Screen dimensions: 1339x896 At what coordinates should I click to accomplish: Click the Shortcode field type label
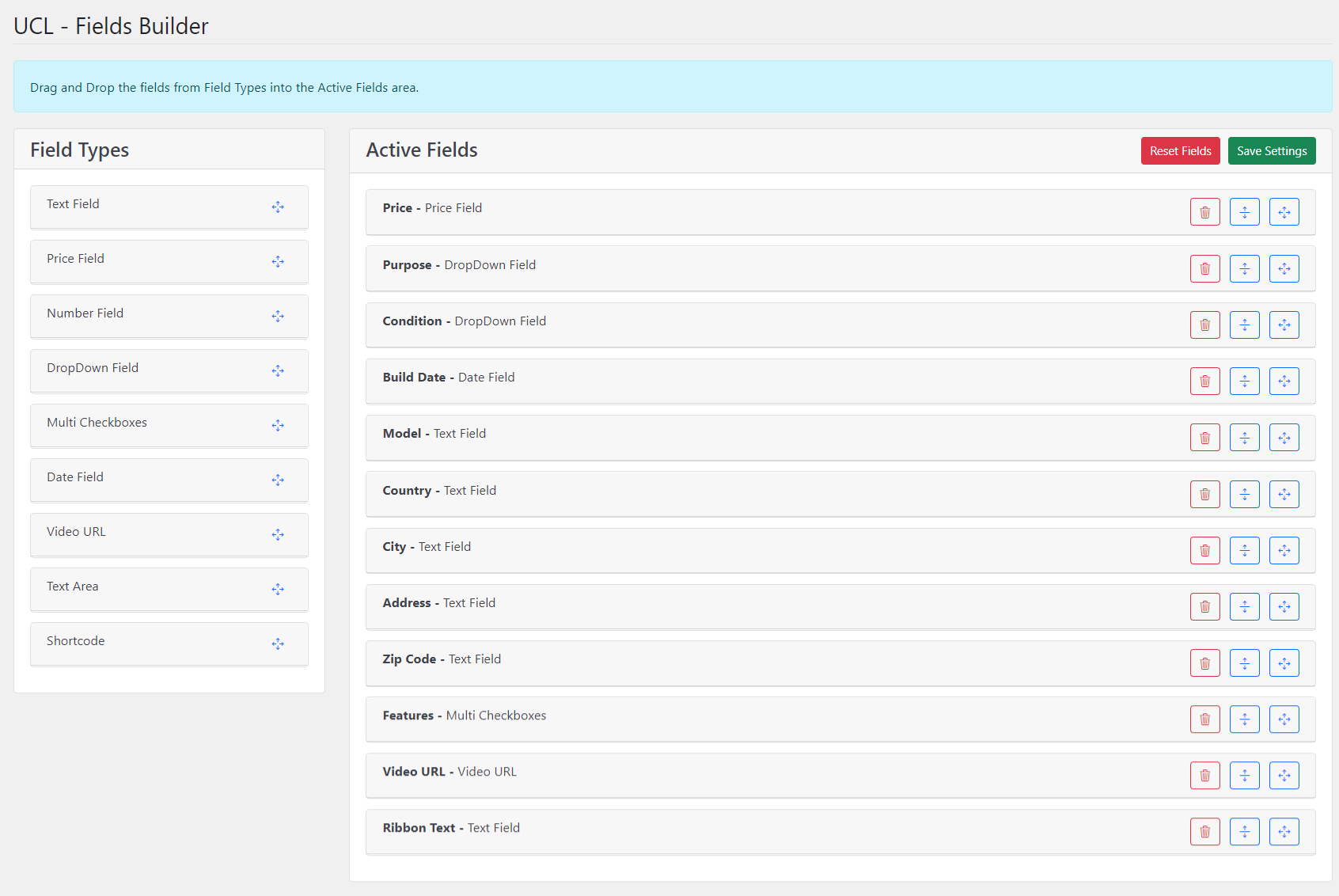(x=75, y=640)
